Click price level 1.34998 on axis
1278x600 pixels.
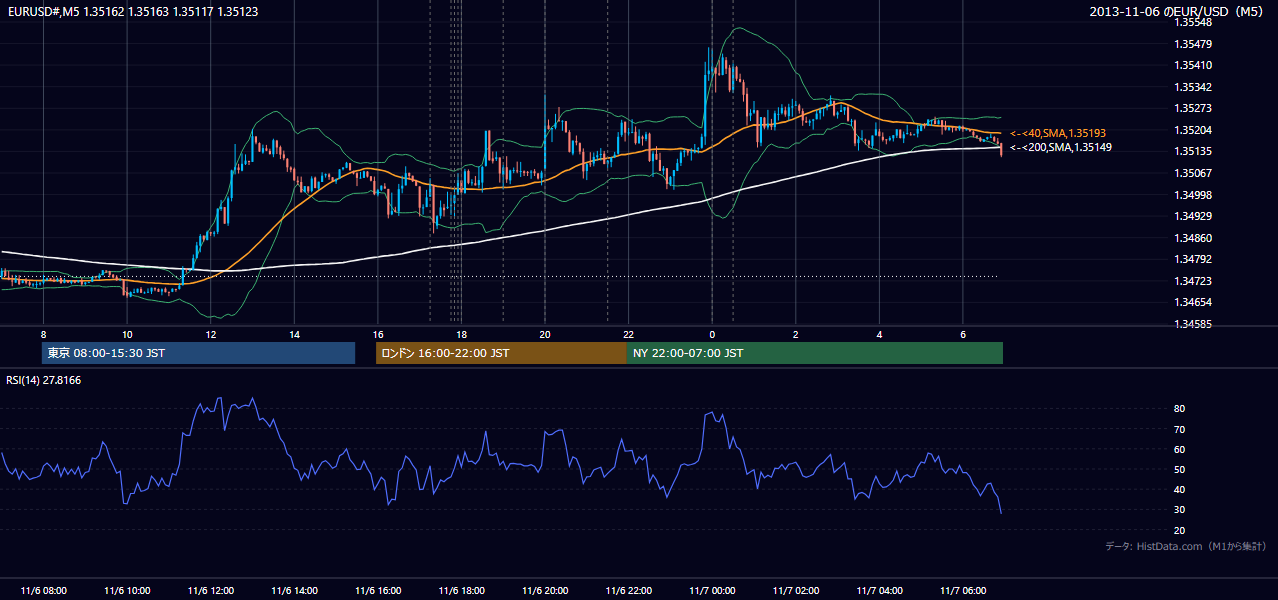[x=1193, y=195]
